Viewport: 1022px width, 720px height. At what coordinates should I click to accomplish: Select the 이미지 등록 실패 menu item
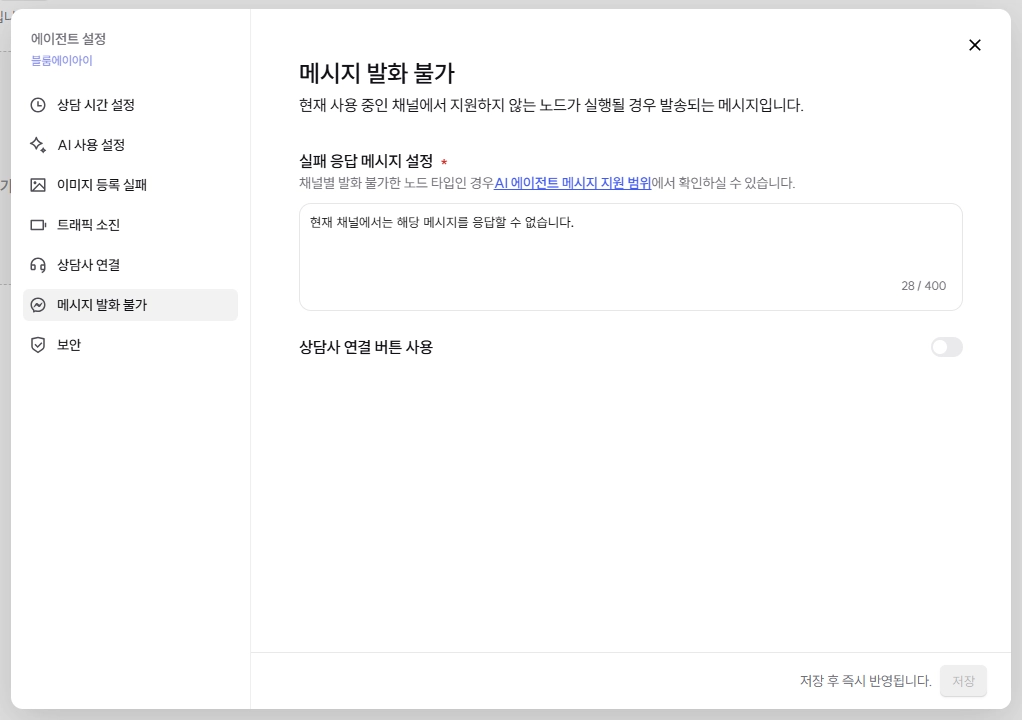(130, 185)
